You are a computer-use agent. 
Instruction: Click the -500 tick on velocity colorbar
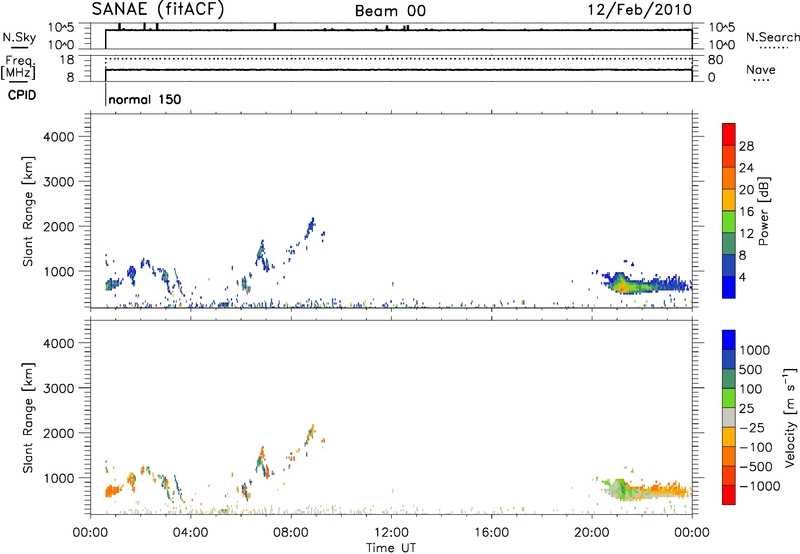[756, 466]
